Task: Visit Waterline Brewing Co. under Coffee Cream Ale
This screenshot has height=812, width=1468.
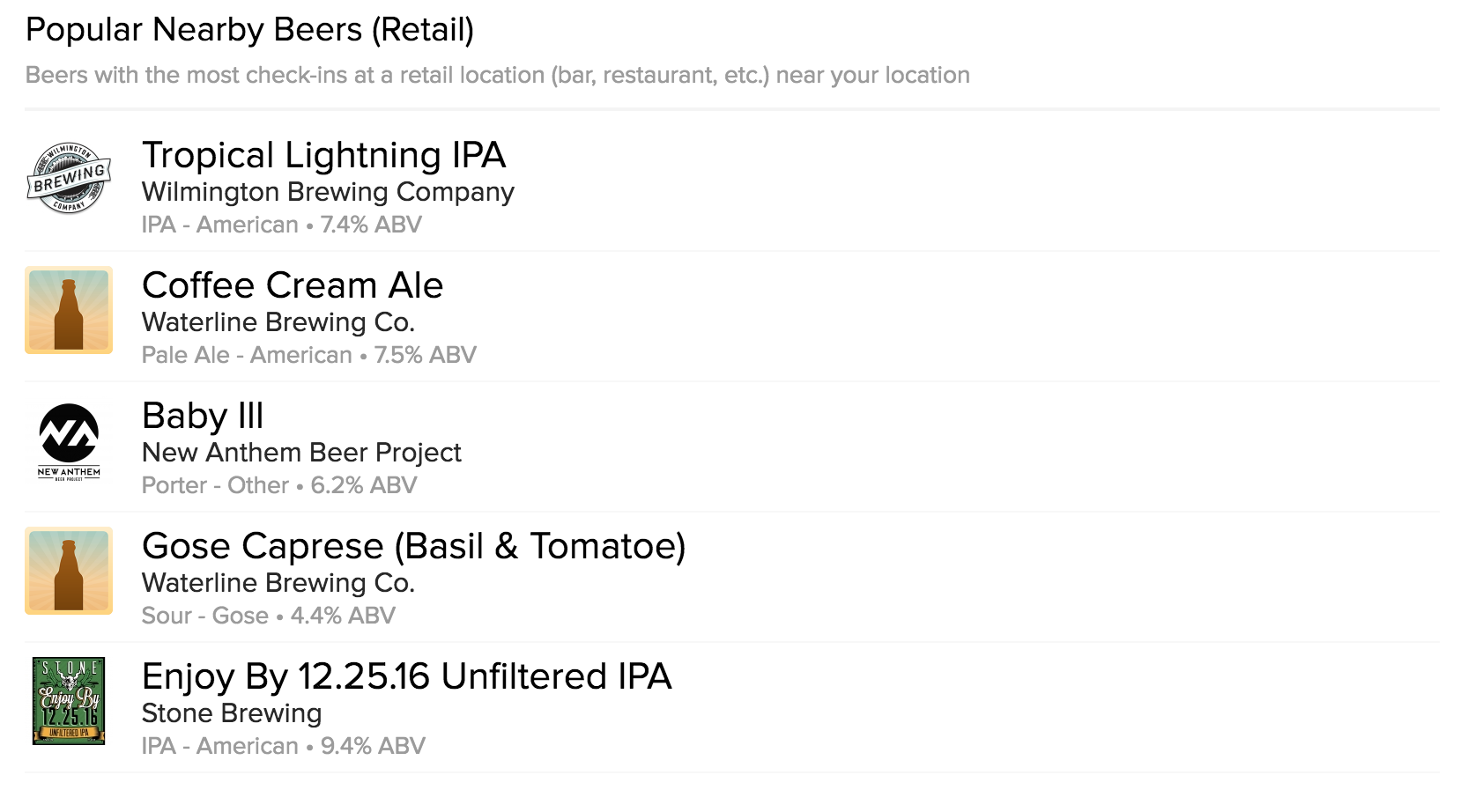Action: click(278, 322)
